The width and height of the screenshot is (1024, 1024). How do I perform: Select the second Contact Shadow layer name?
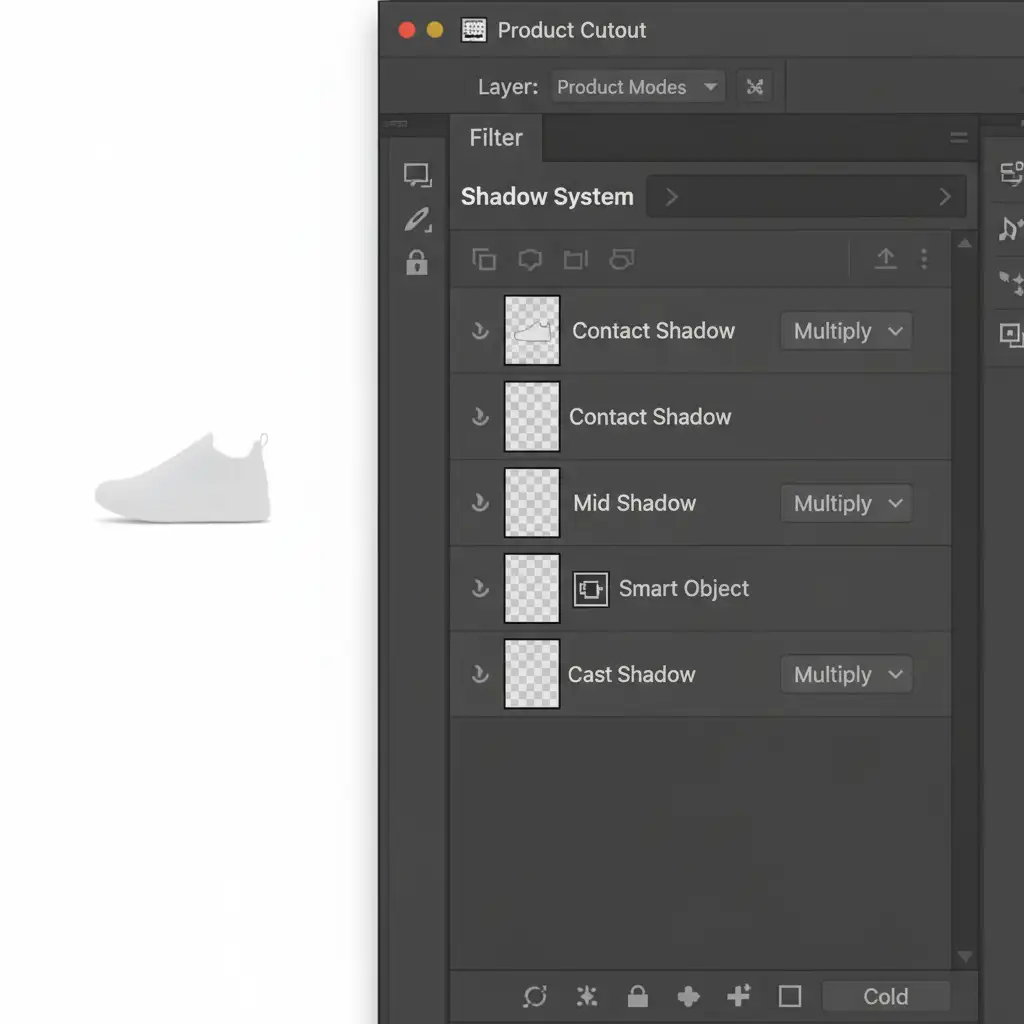pos(650,417)
